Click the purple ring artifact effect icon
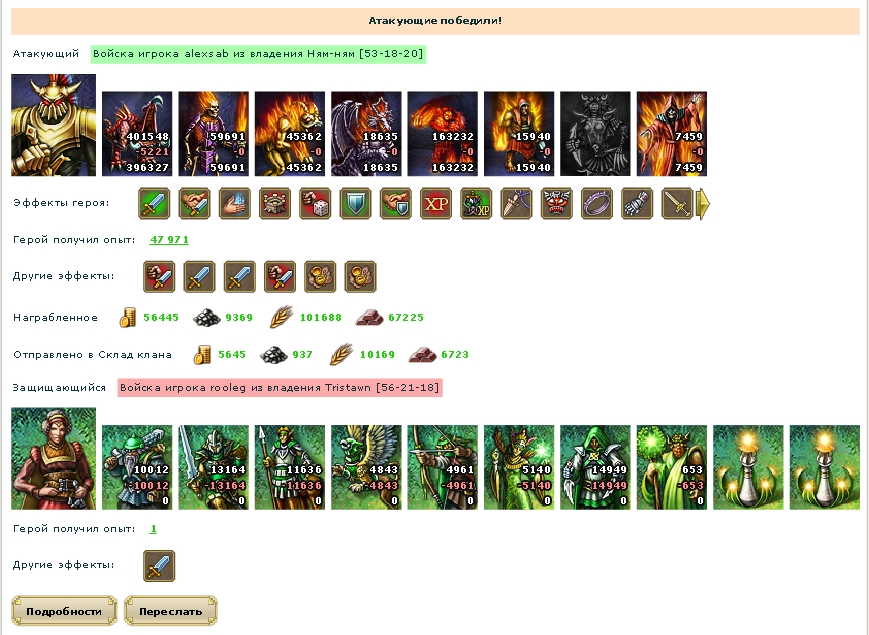The width and height of the screenshot is (869, 635). click(x=597, y=203)
